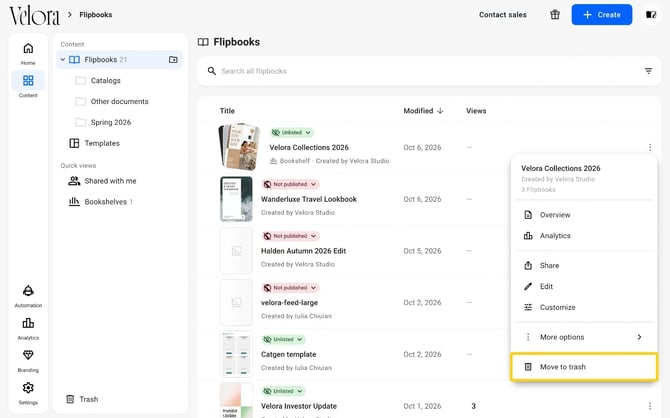The width and height of the screenshot is (670, 418).
Task: Open the Not published dropdown for Halden Autumn 2026 Edit
Action: pyautogui.click(x=290, y=236)
